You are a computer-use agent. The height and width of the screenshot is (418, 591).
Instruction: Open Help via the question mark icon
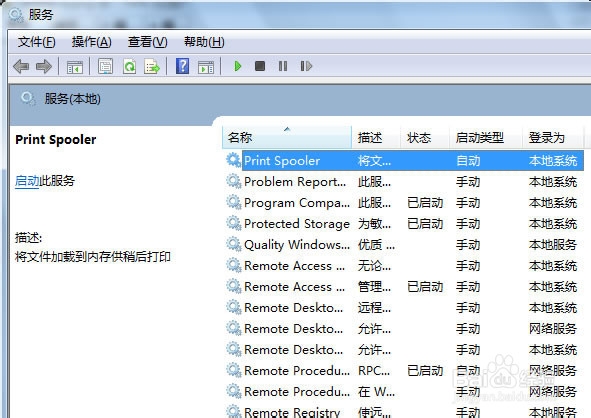click(182, 66)
